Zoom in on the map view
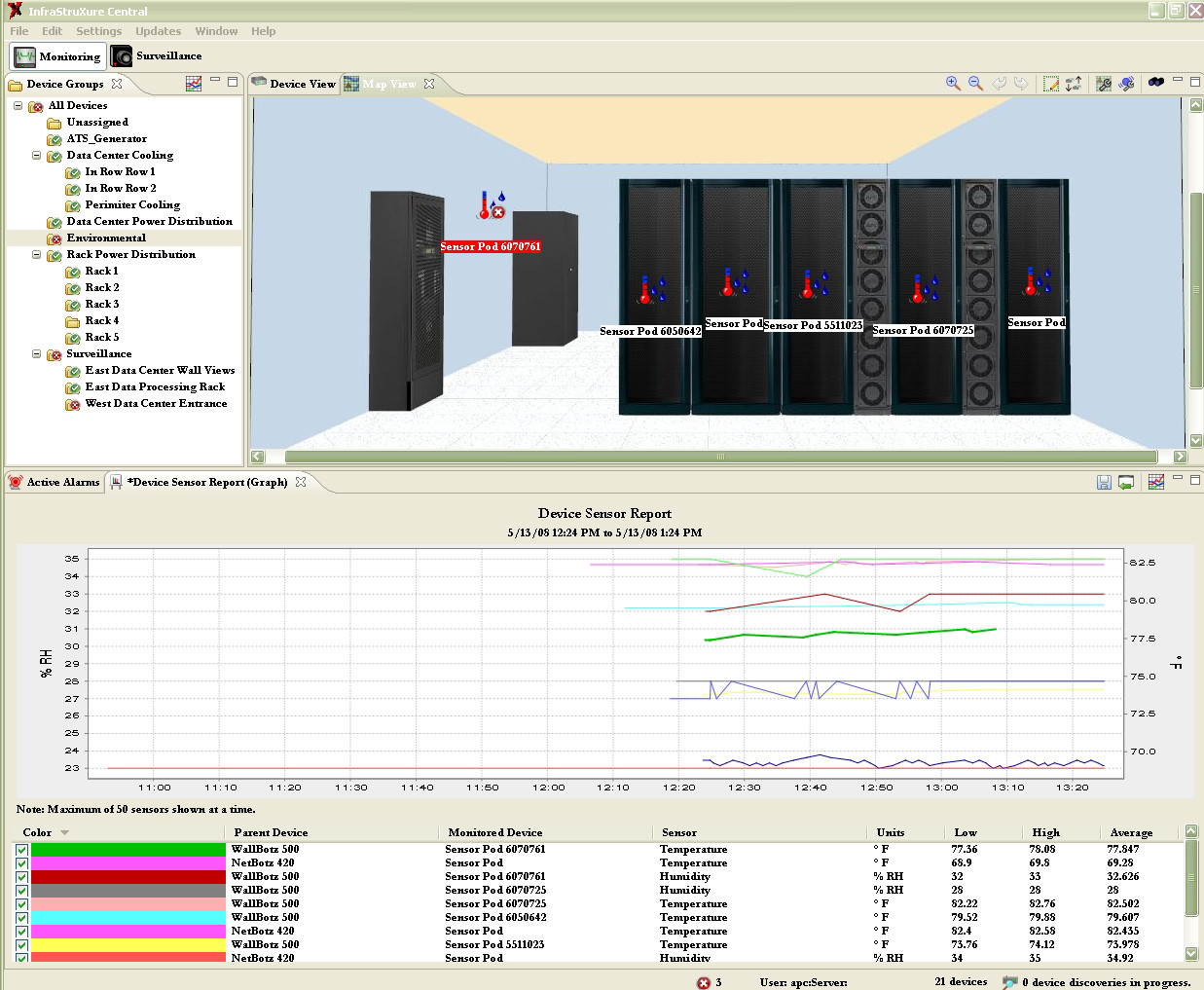1204x990 pixels. 953,84
